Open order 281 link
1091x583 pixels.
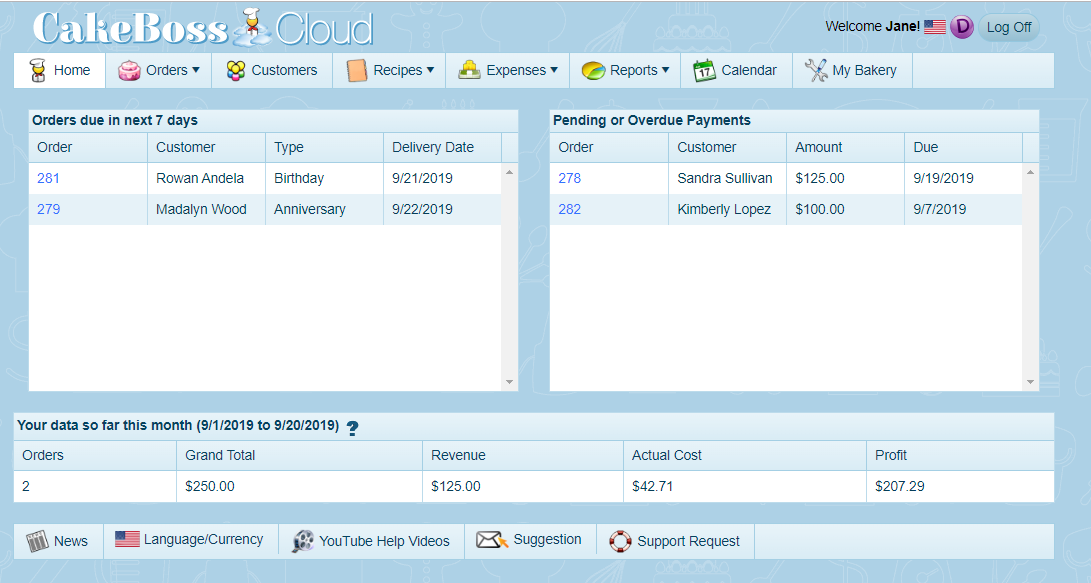tap(49, 178)
